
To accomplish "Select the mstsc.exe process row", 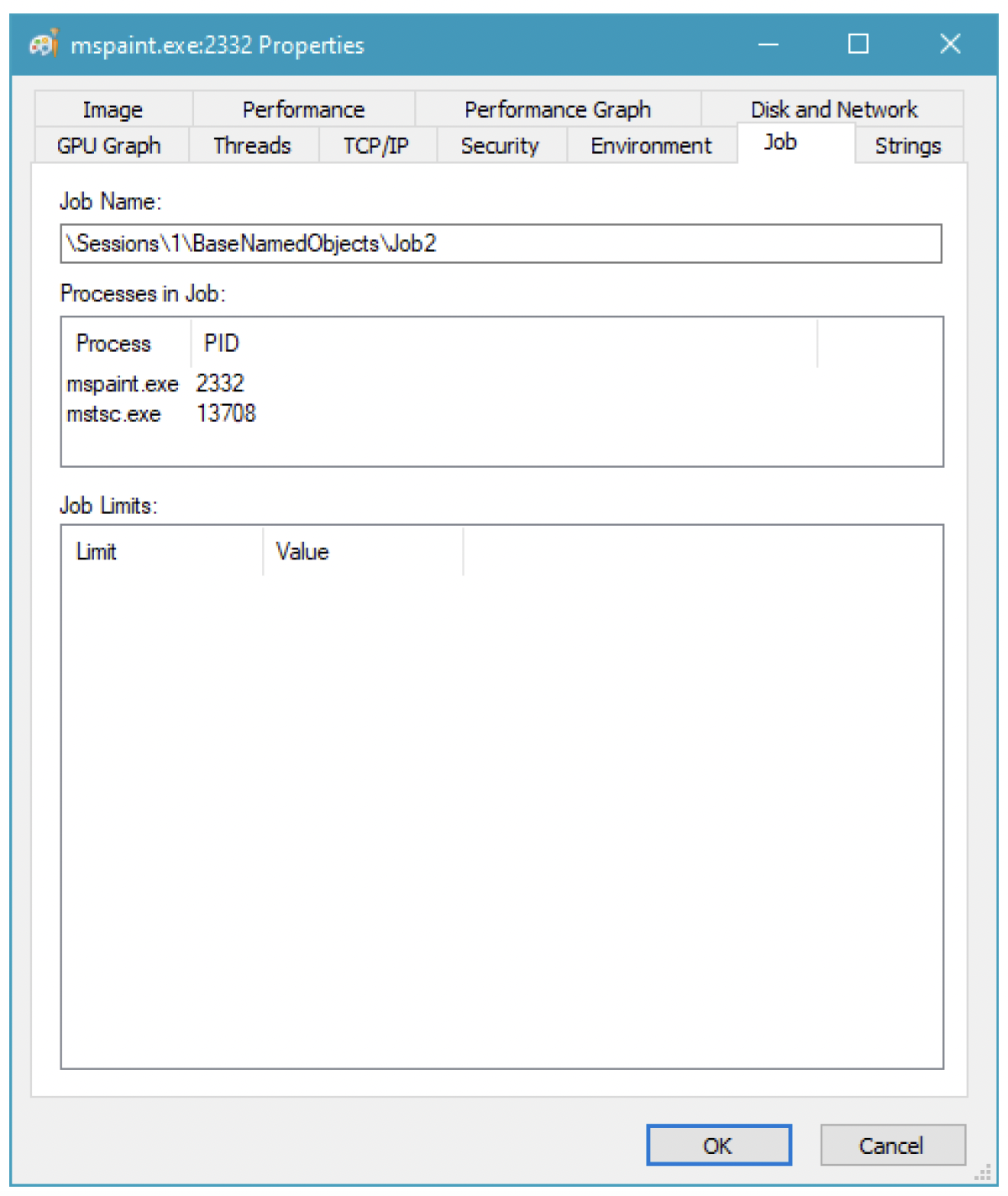I will click(x=114, y=414).
